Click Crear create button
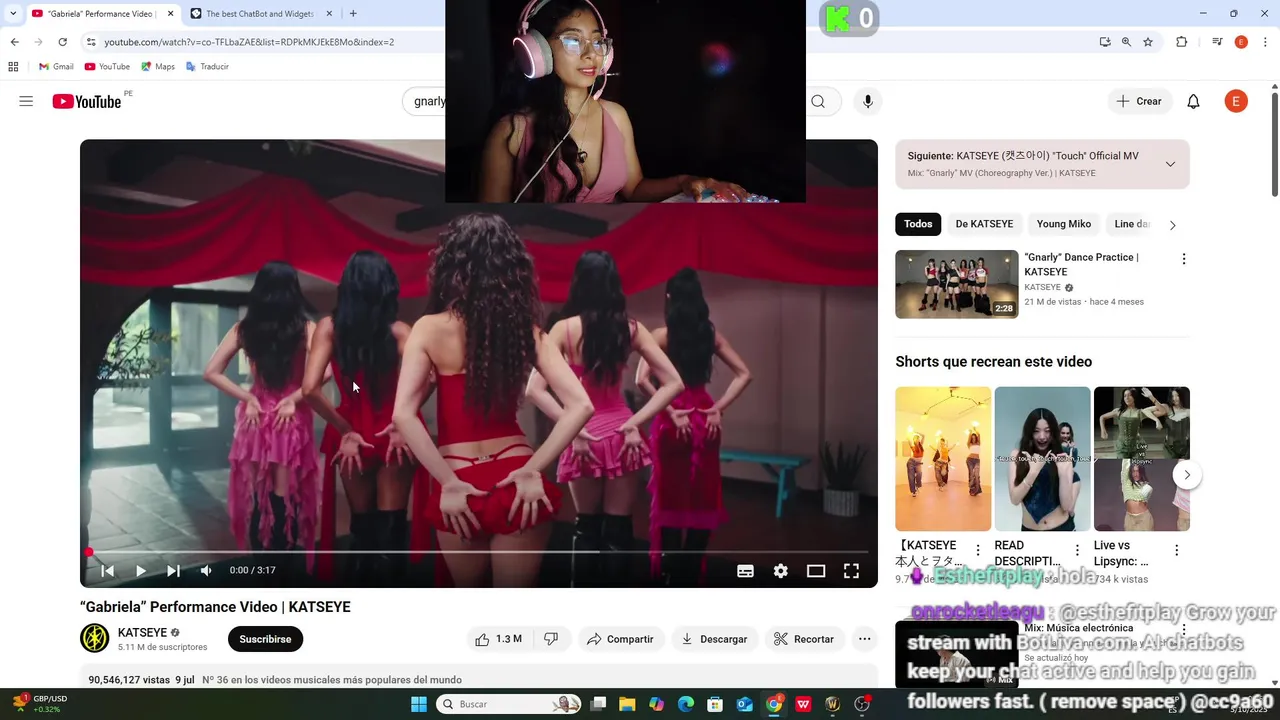The height and width of the screenshot is (720, 1280). (1139, 101)
